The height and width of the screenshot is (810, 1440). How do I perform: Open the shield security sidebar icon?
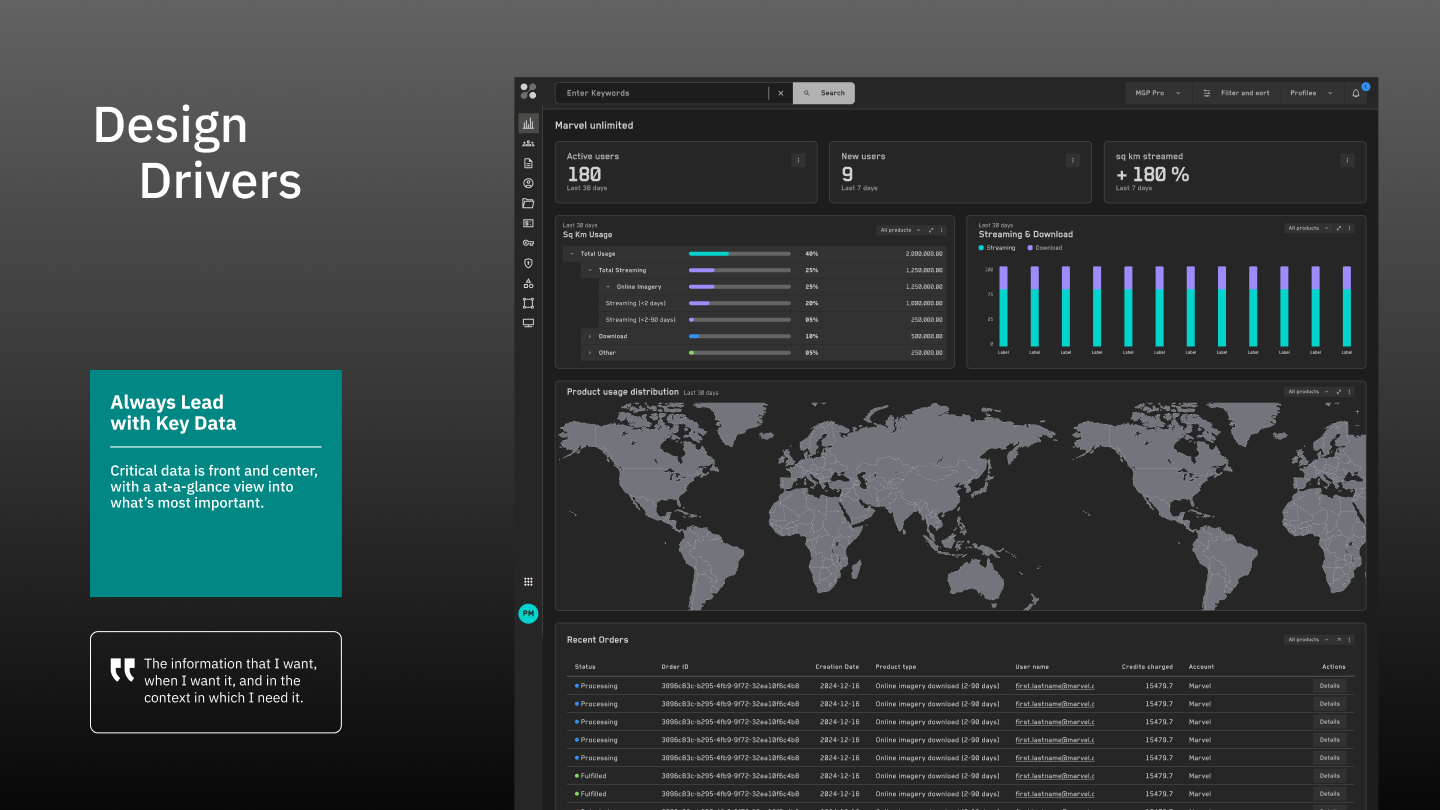click(x=528, y=263)
